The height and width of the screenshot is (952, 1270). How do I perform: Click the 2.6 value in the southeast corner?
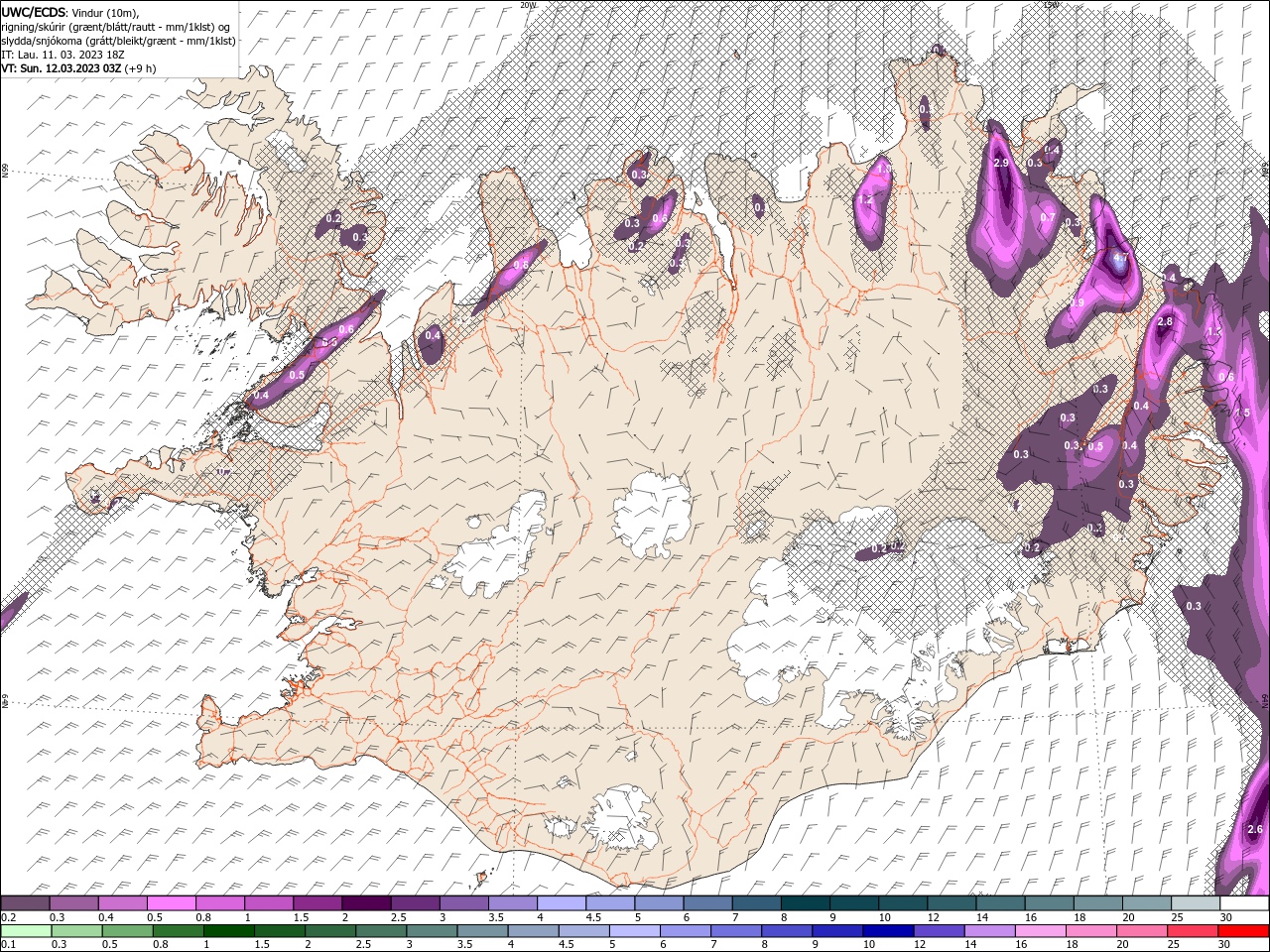[1254, 829]
